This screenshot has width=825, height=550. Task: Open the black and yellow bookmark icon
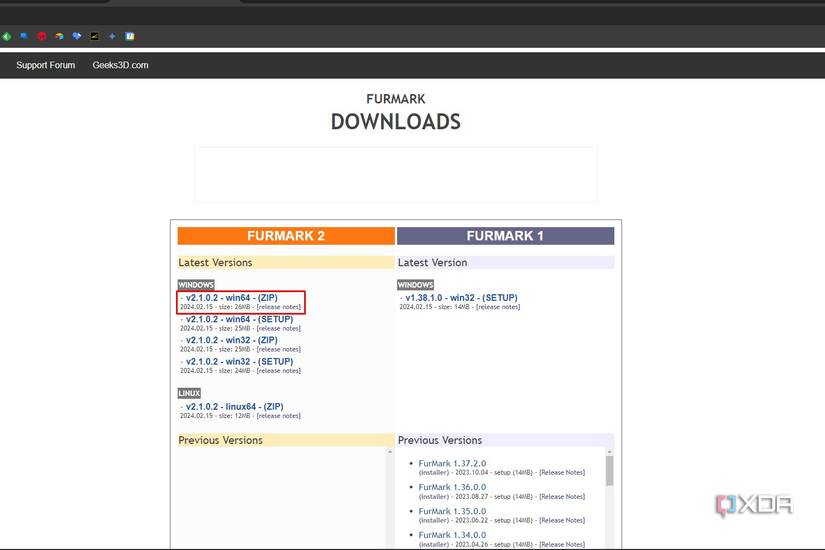coord(95,36)
